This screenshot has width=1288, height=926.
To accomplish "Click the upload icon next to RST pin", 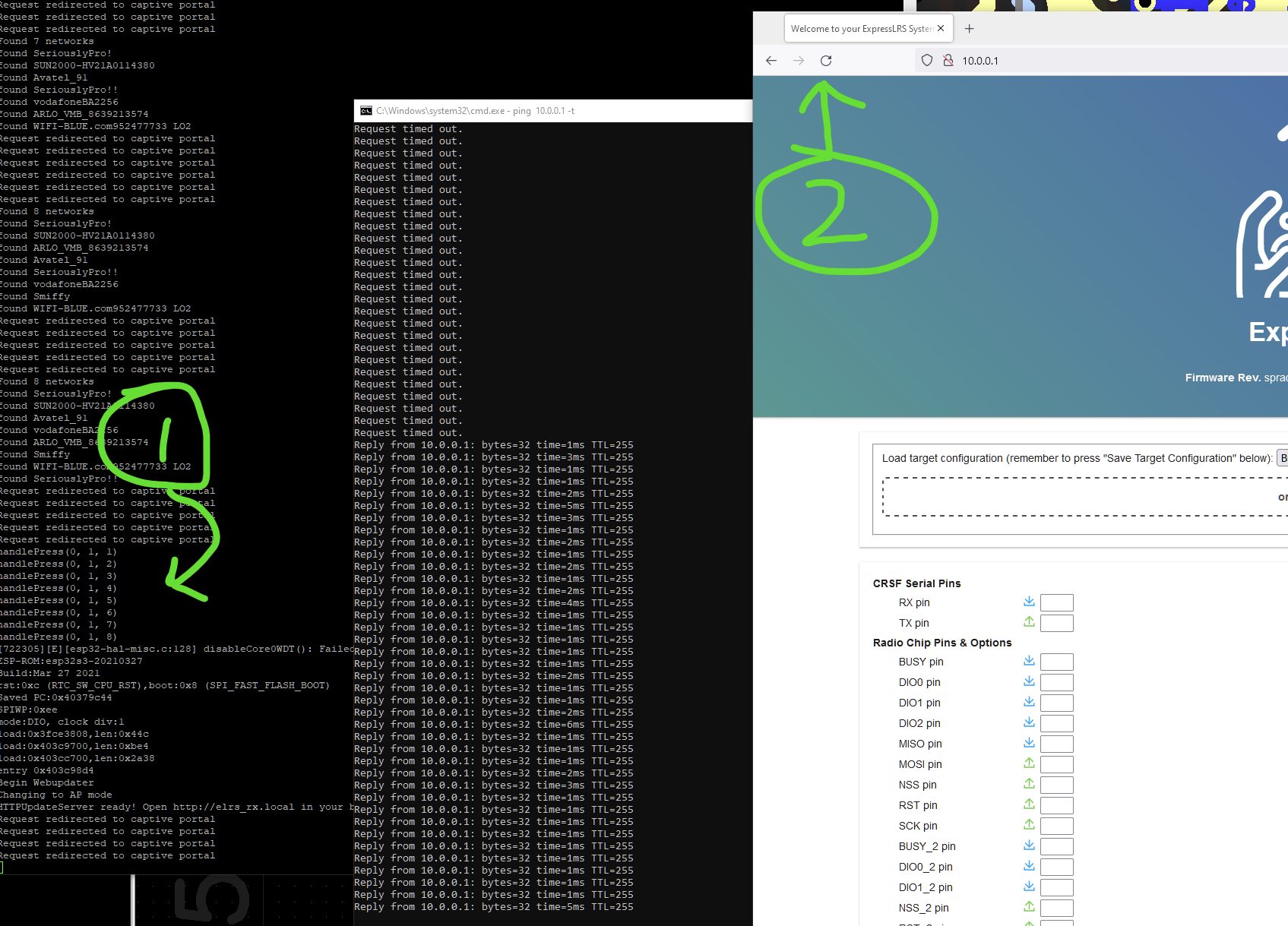I will [x=1029, y=805].
